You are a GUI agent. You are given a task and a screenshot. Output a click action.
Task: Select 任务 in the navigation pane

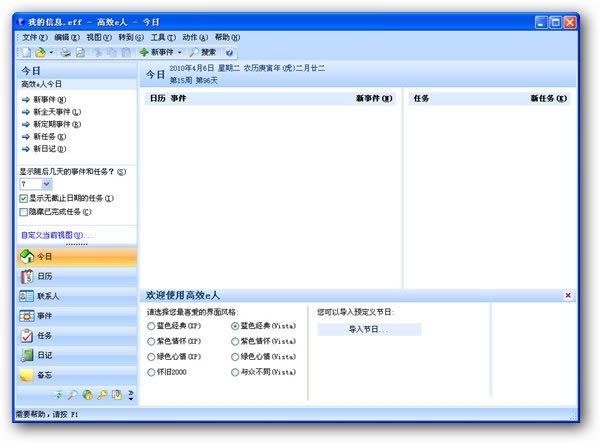pyautogui.click(x=77, y=336)
